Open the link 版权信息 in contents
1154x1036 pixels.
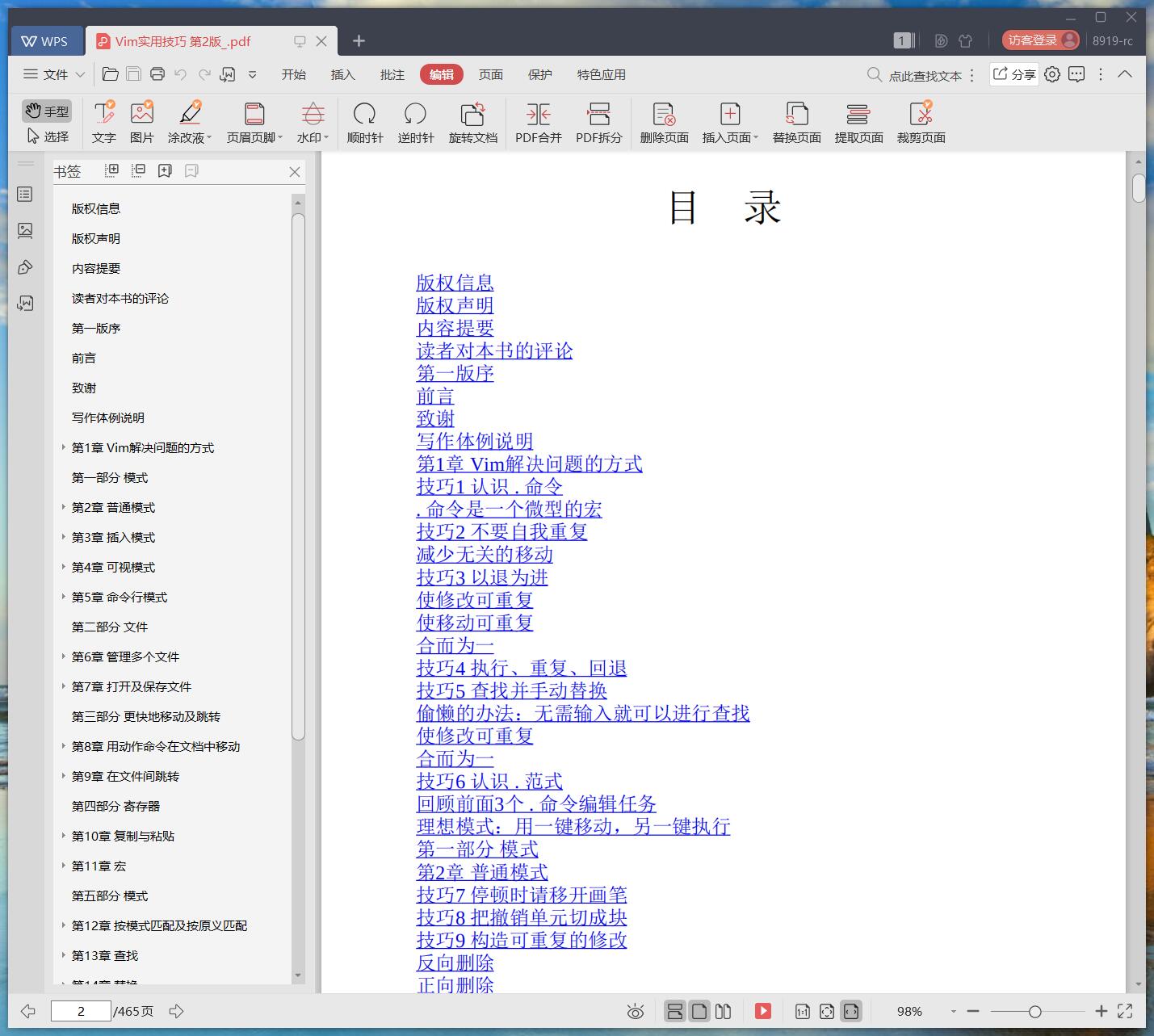pyautogui.click(x=455, y=283)
